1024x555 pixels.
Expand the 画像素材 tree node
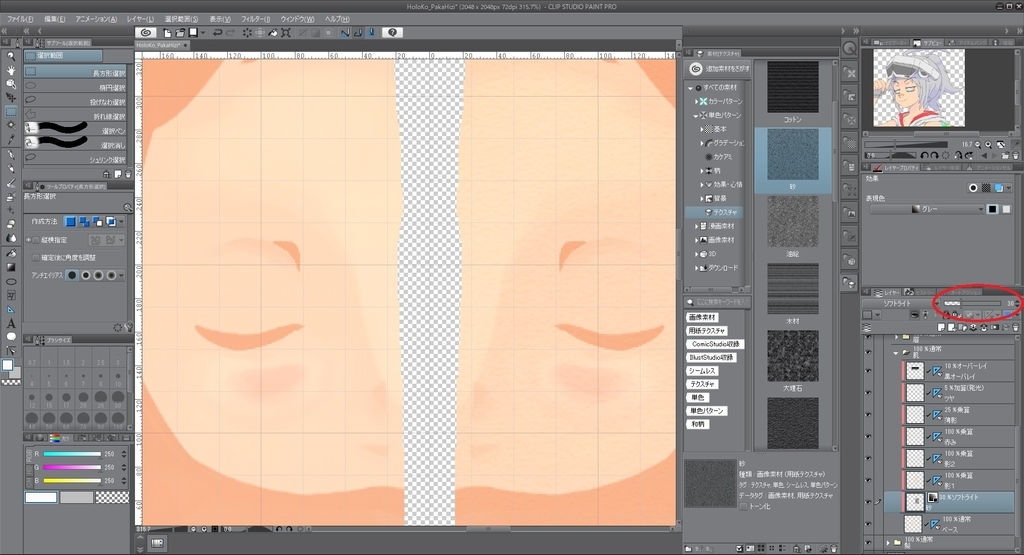pos(696,240)
